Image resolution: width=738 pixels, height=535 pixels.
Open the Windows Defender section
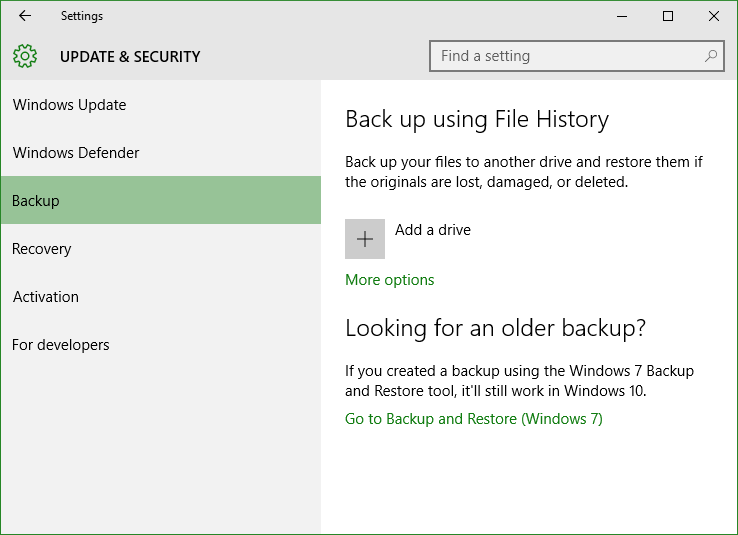[x=161, y=152]
